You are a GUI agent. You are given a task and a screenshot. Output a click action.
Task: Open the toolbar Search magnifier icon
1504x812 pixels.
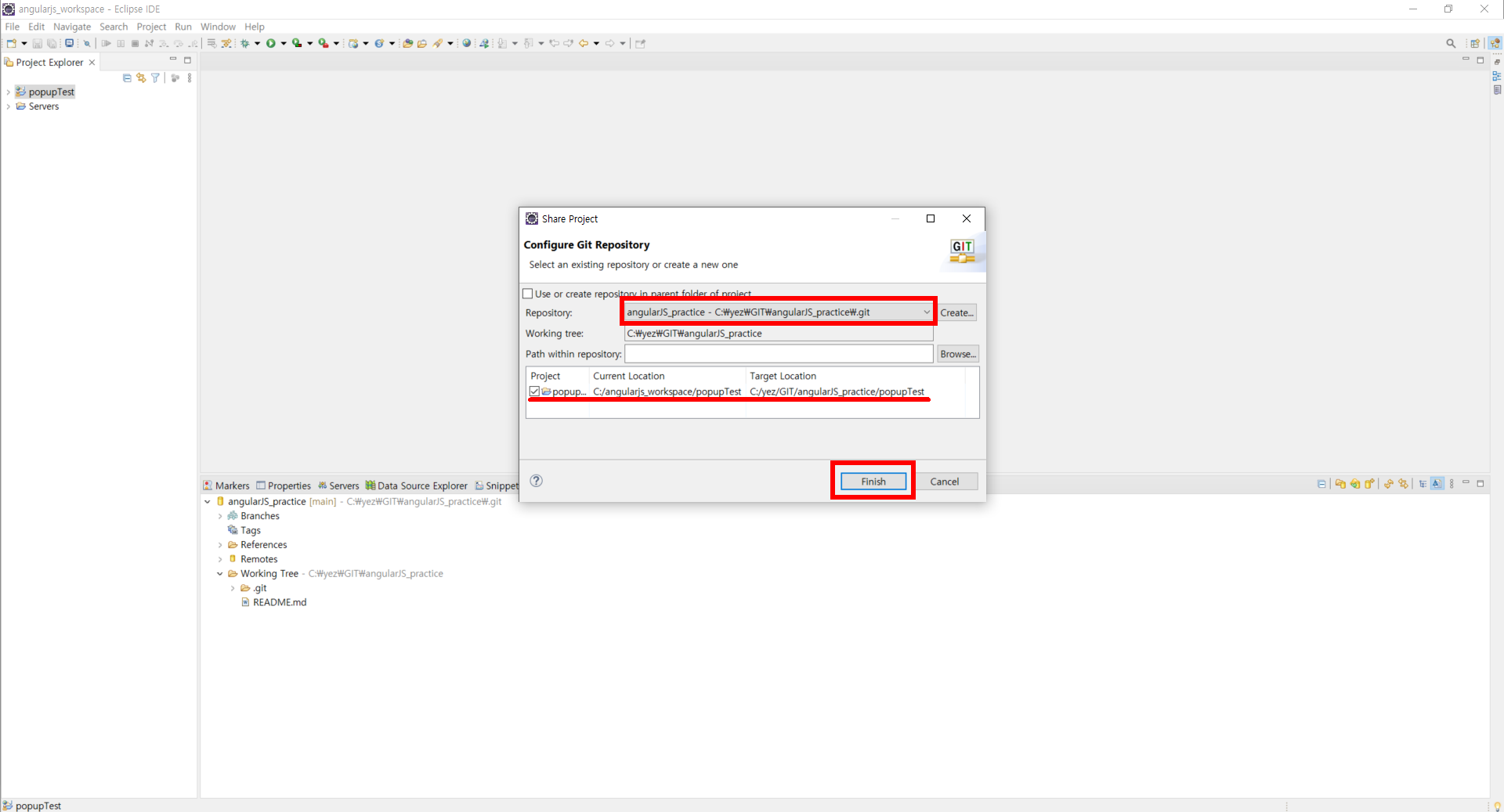pos(1451,43)
